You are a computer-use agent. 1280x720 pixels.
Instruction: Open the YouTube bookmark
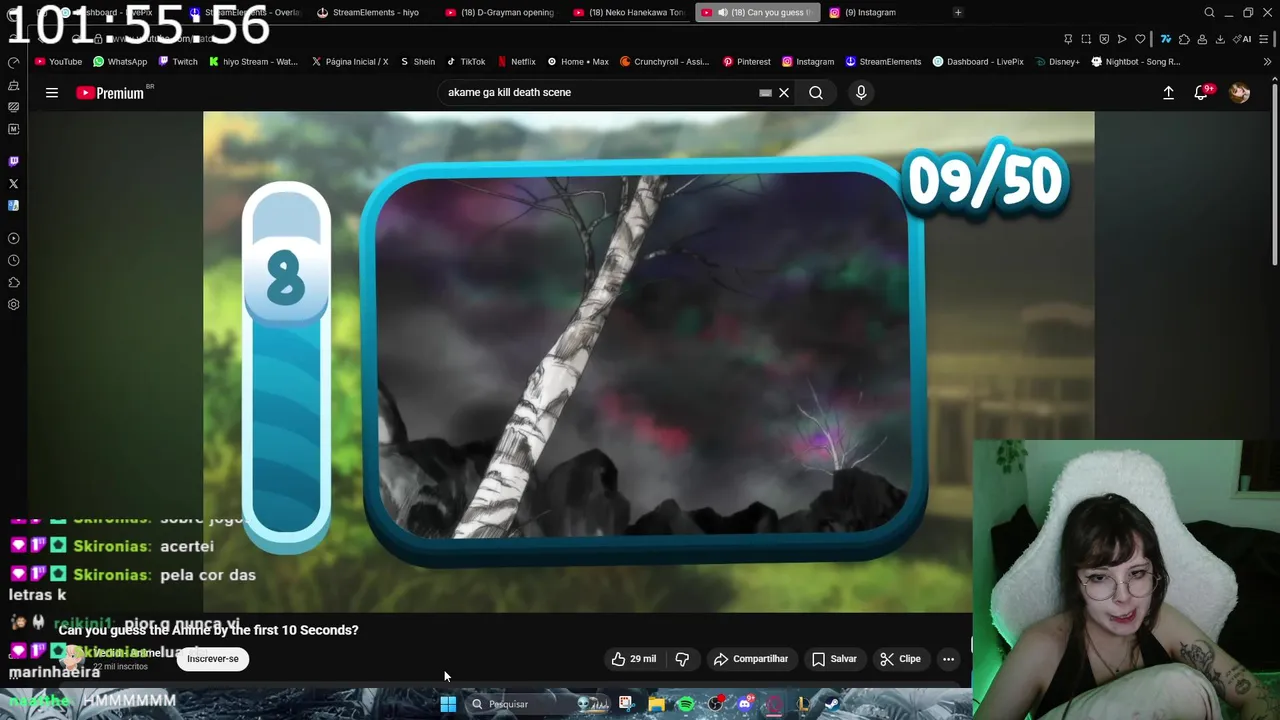58,62
